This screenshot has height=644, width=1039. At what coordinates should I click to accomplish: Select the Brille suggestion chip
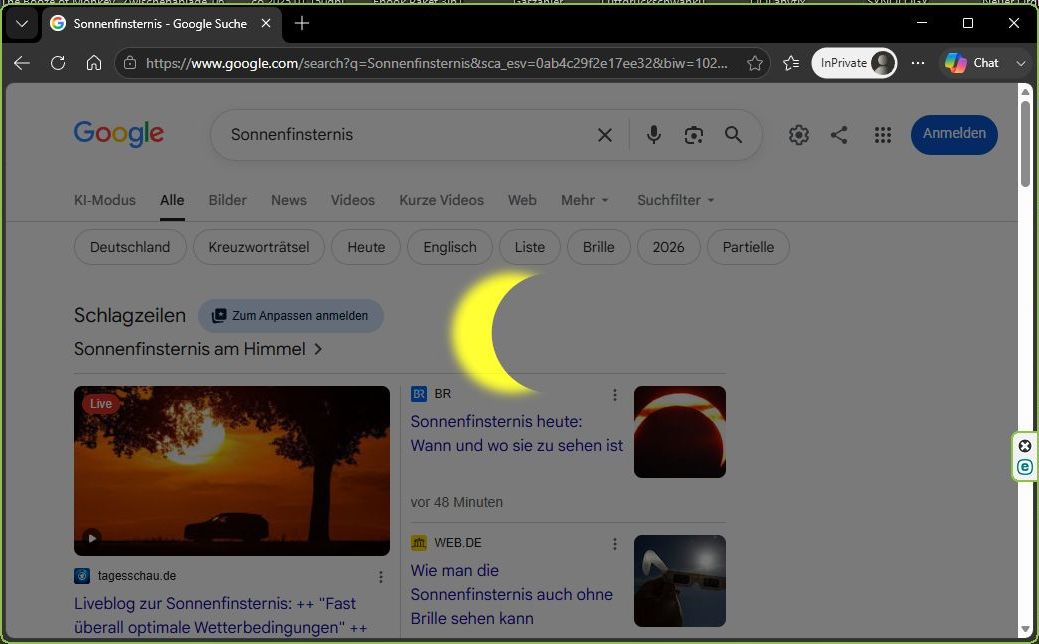tap(598, 247)
